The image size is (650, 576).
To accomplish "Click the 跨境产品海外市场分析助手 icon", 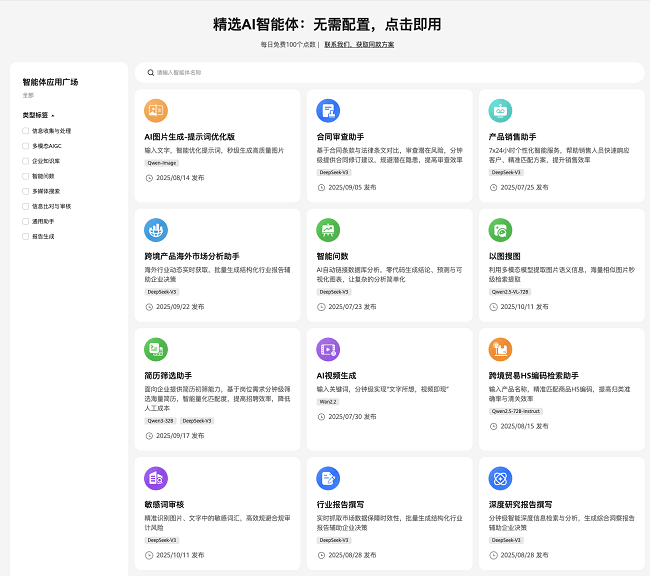I will pyautogui.click(x=156, y=230).
